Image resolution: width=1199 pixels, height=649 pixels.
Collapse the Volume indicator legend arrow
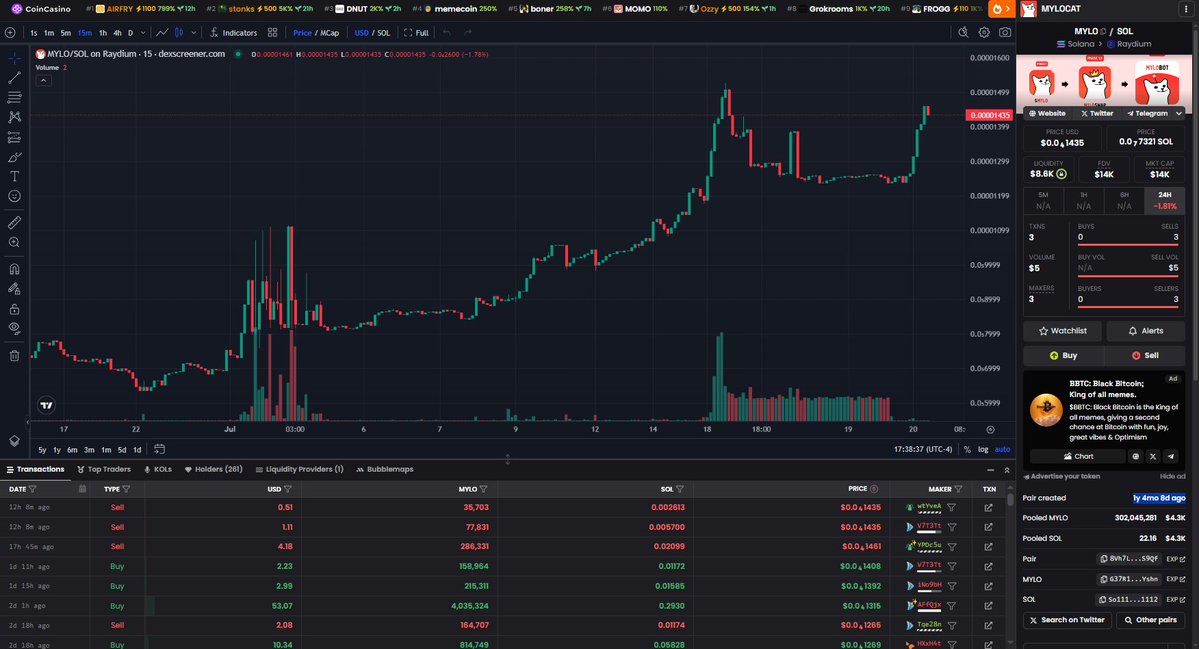coord(44,80)
